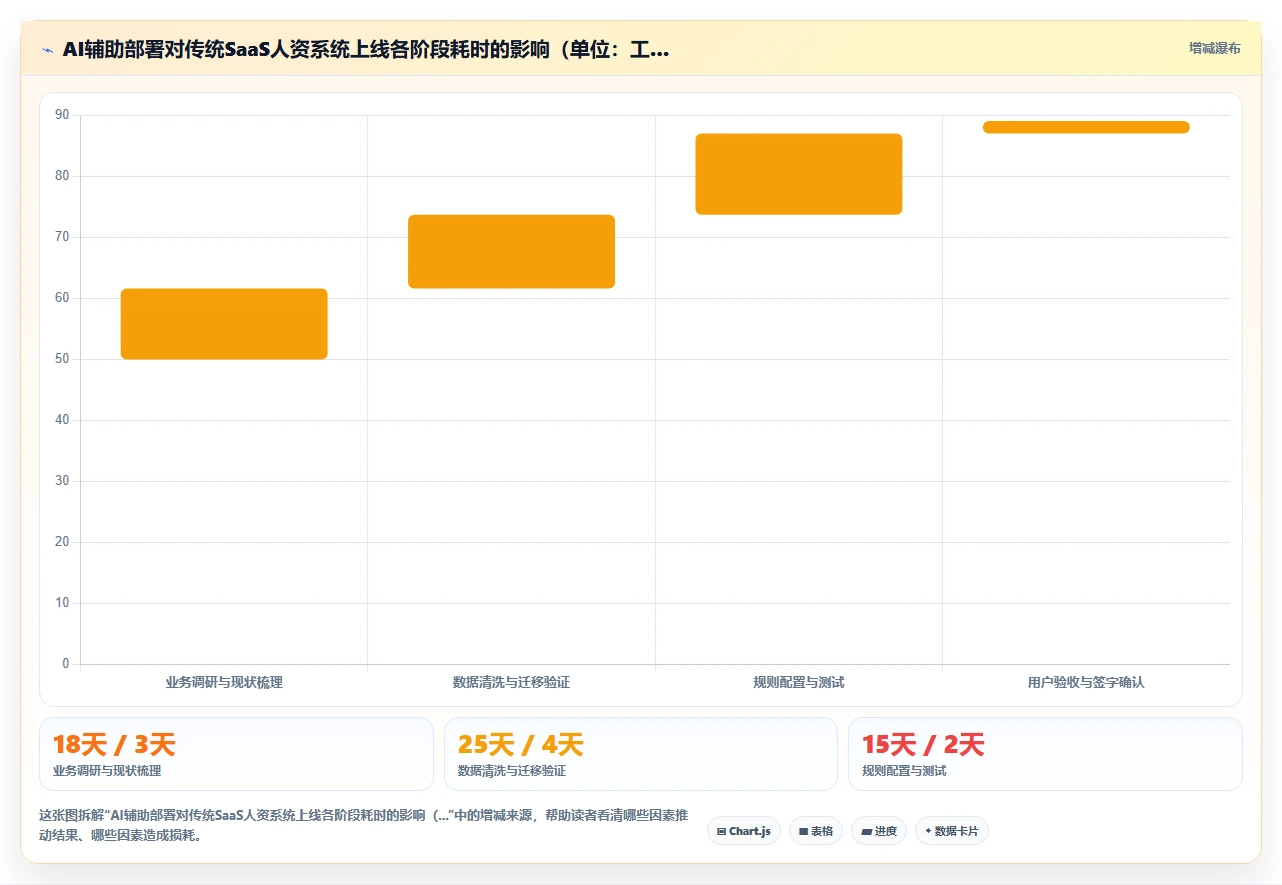Click 规则配置与测试 caption in the third card

[904, 771]
